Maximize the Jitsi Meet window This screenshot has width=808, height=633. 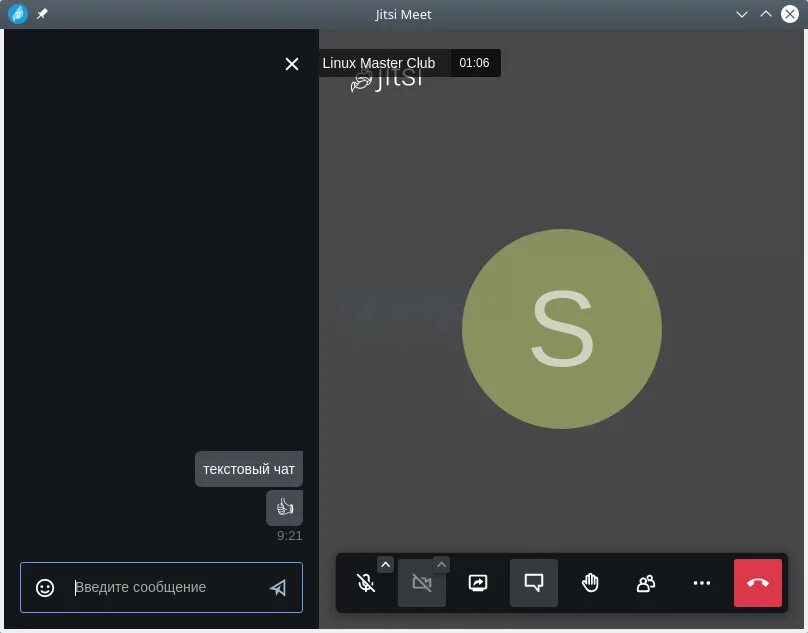click(x=766, y=14)
